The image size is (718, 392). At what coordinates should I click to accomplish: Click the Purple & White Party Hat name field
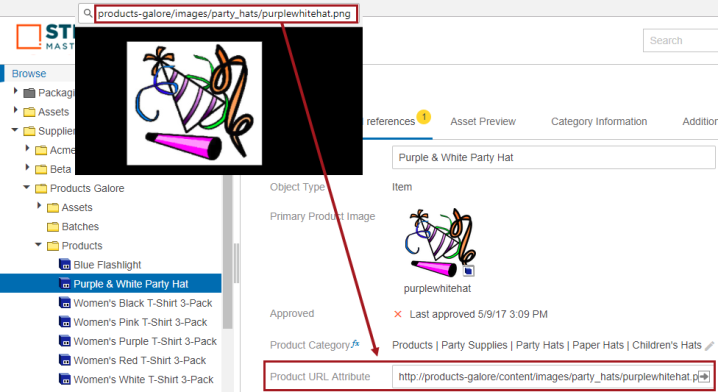554,158
